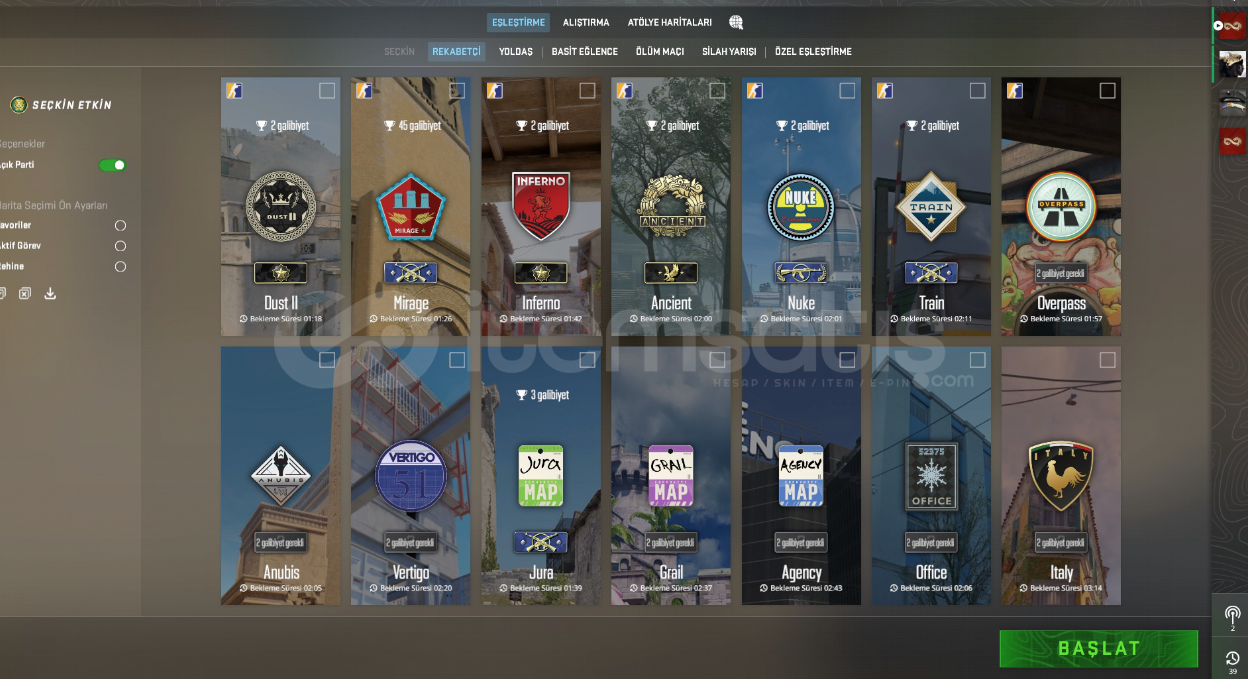The image size is (1248, 679).
Task: Click the Vertigo 51 map badge
Action: pyautogui.click(x=411, y=476)
